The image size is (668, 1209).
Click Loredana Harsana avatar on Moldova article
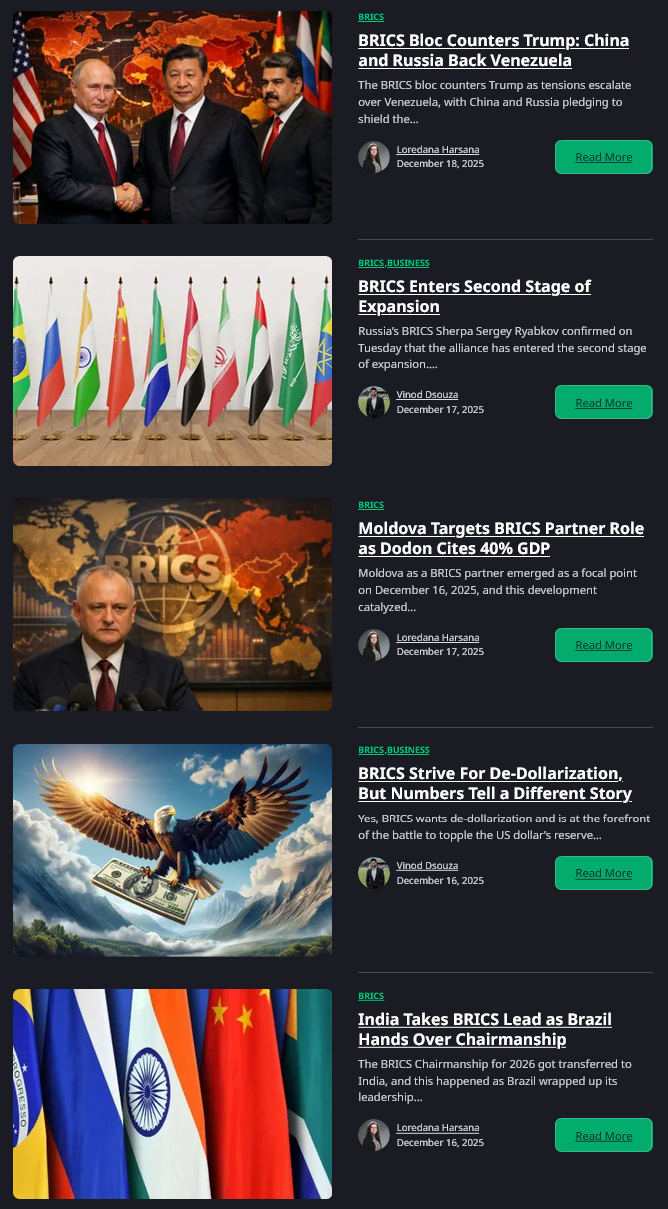click(374, 645)
